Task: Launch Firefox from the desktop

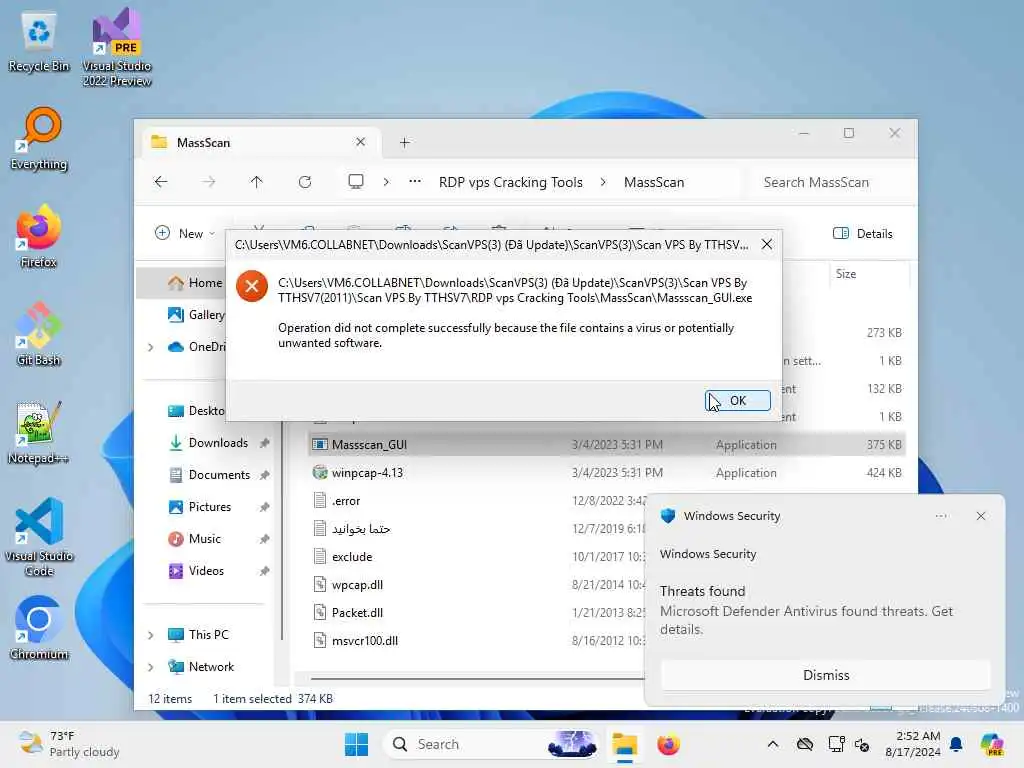Action: pyautogui.click(x=39, y=236)
